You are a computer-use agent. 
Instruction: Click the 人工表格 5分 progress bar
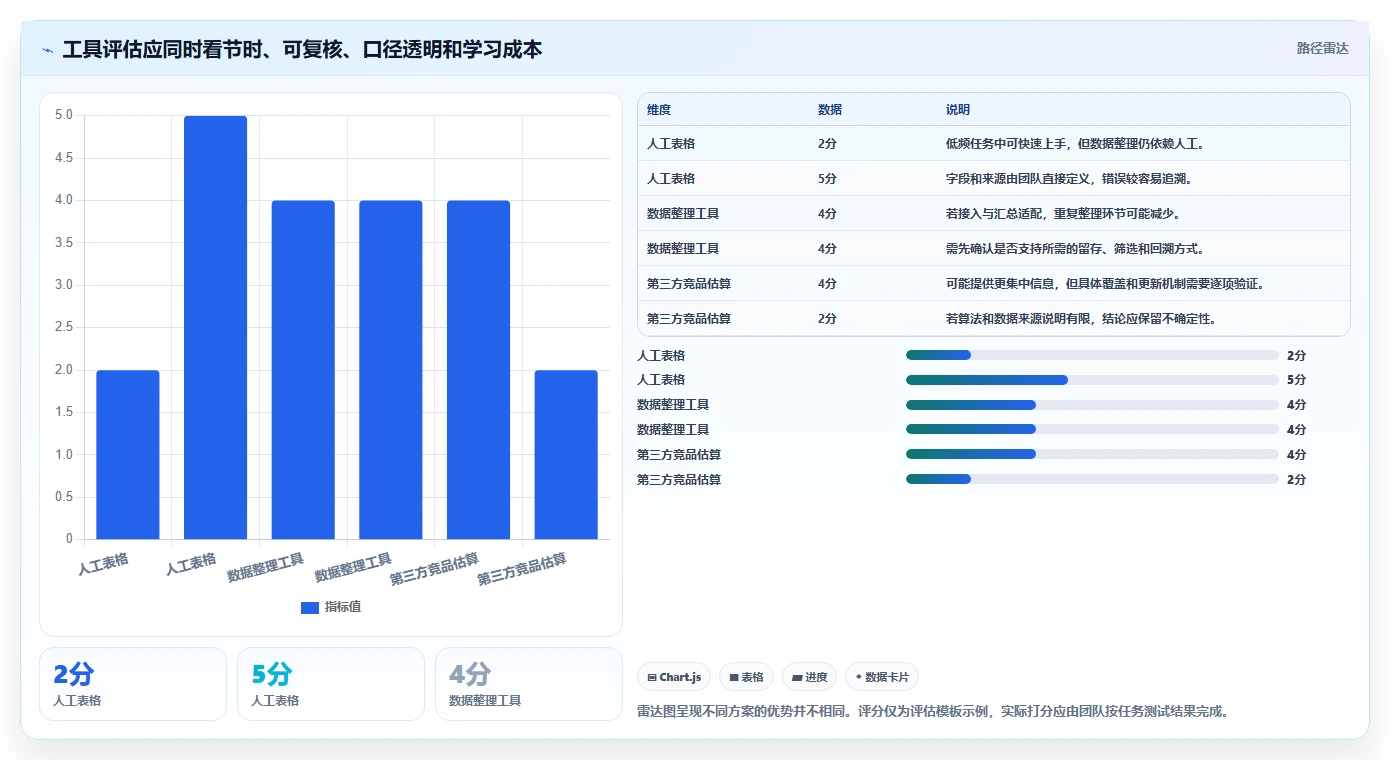1092,380
